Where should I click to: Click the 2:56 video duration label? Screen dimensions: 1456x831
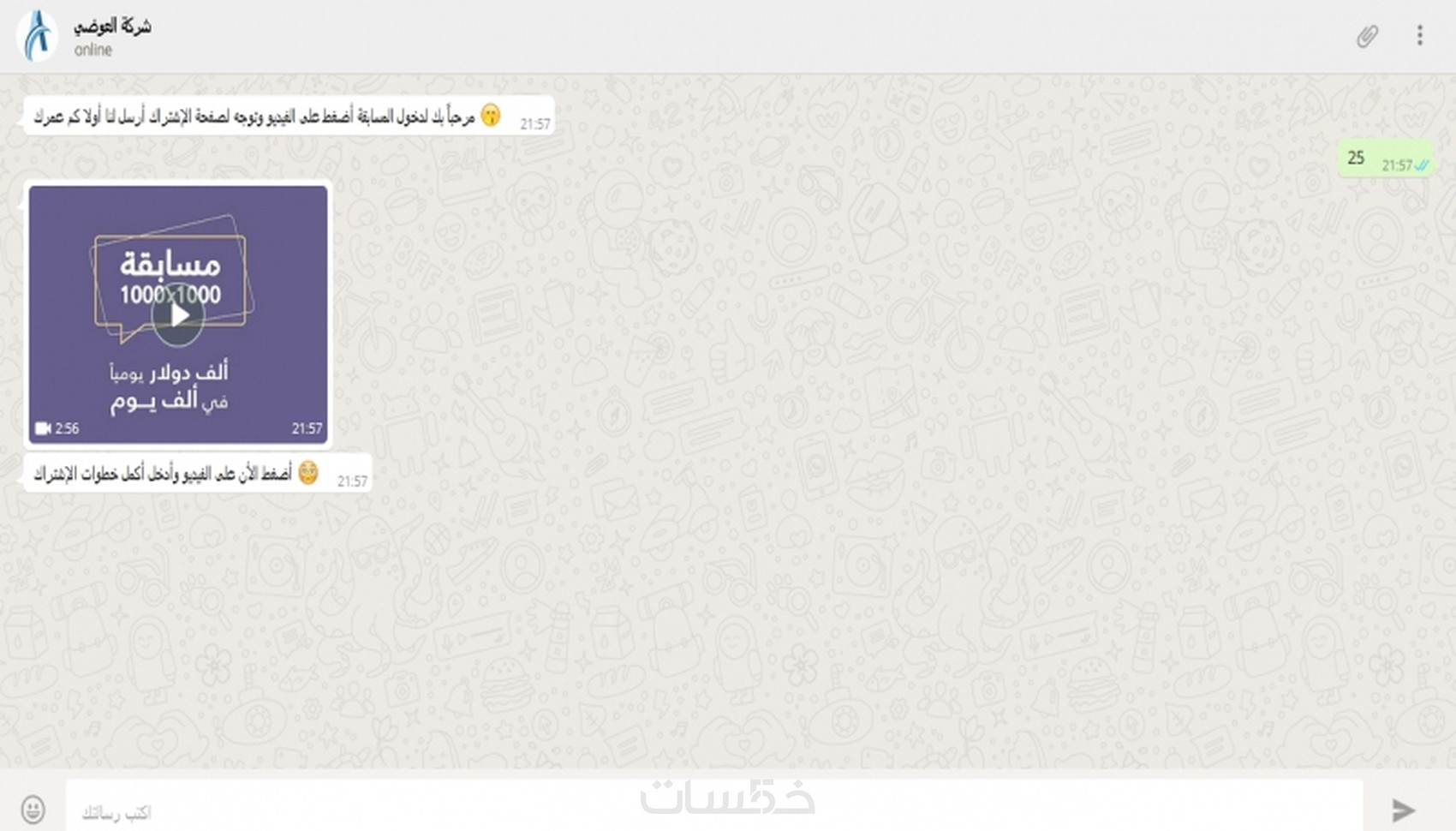[67, 428]
